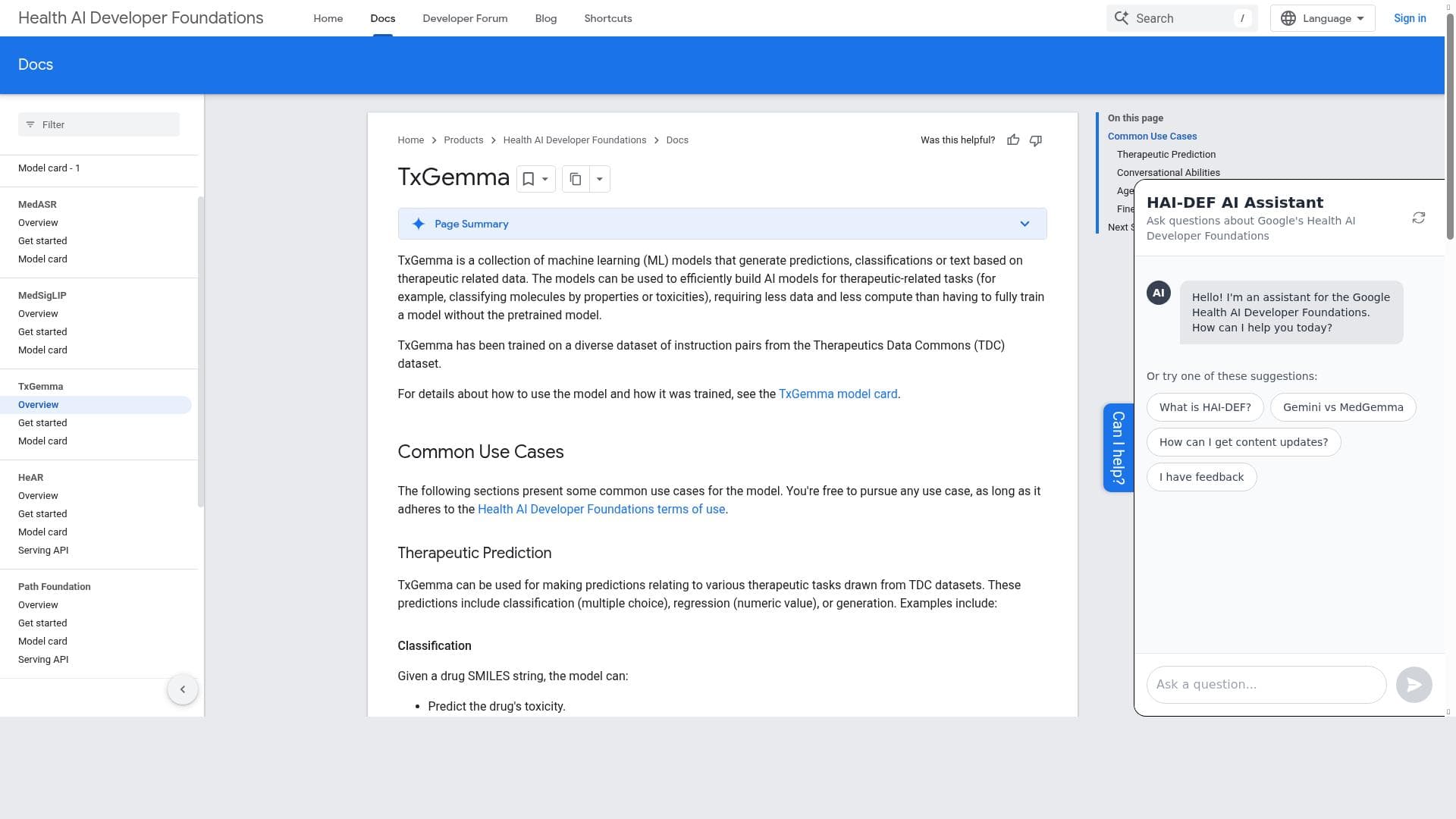The height and width of the screenshot is (819, 1456).
Task: Open the MedSigLIP Model card
Action: [x=42, y=350]
